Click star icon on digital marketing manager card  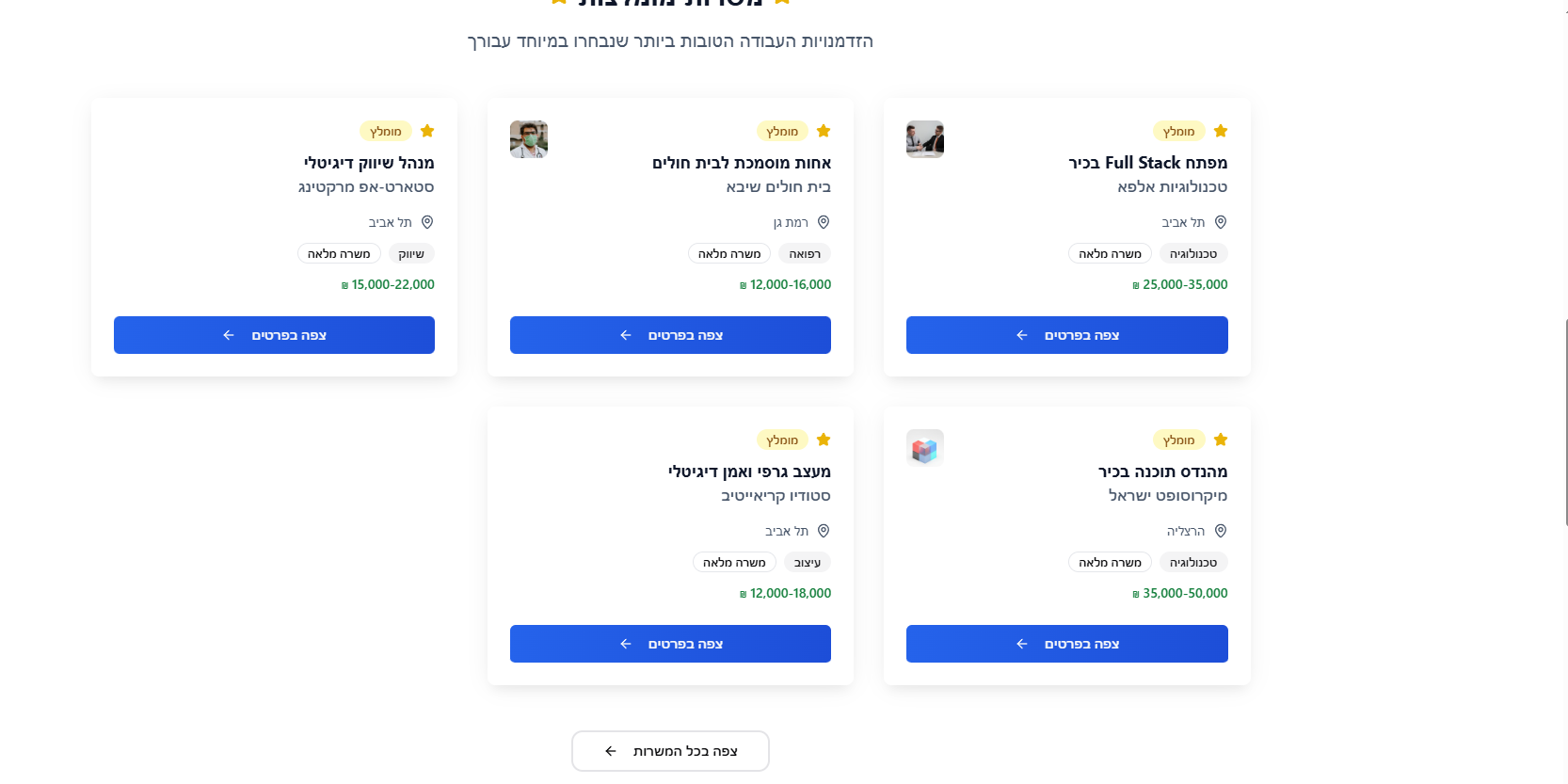427,131
